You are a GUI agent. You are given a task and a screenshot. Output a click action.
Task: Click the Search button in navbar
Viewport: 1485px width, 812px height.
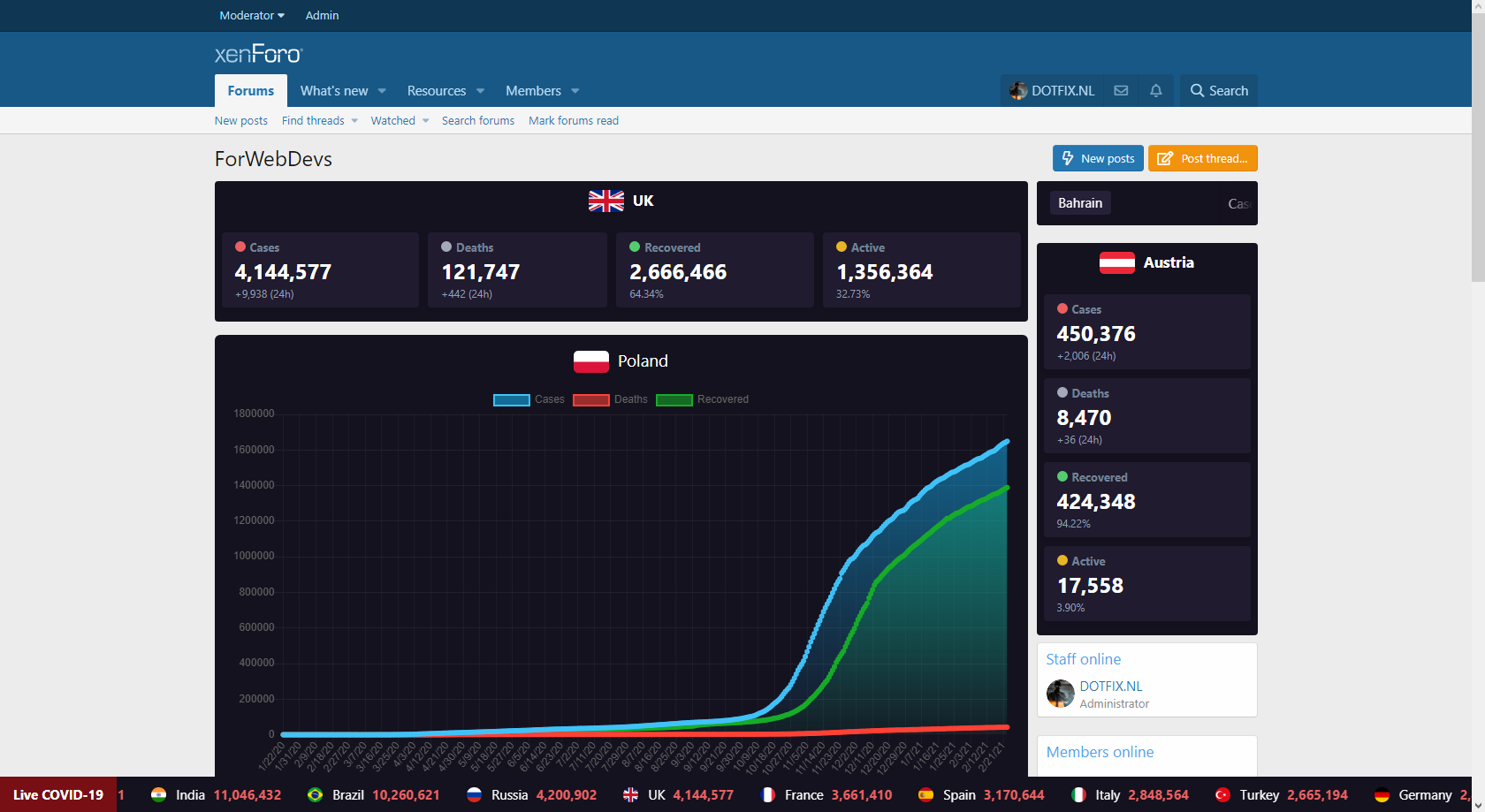tap(1219, 91)
